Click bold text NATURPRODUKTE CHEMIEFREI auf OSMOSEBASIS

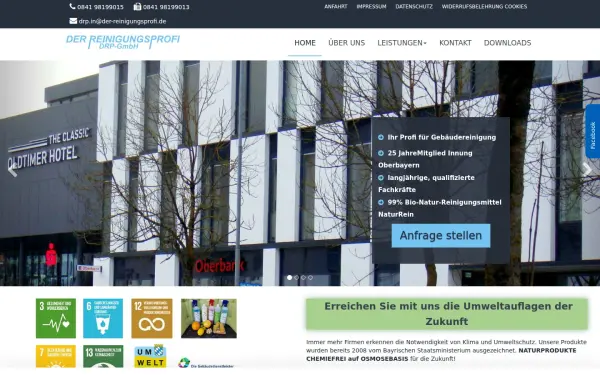pos(441,355)
